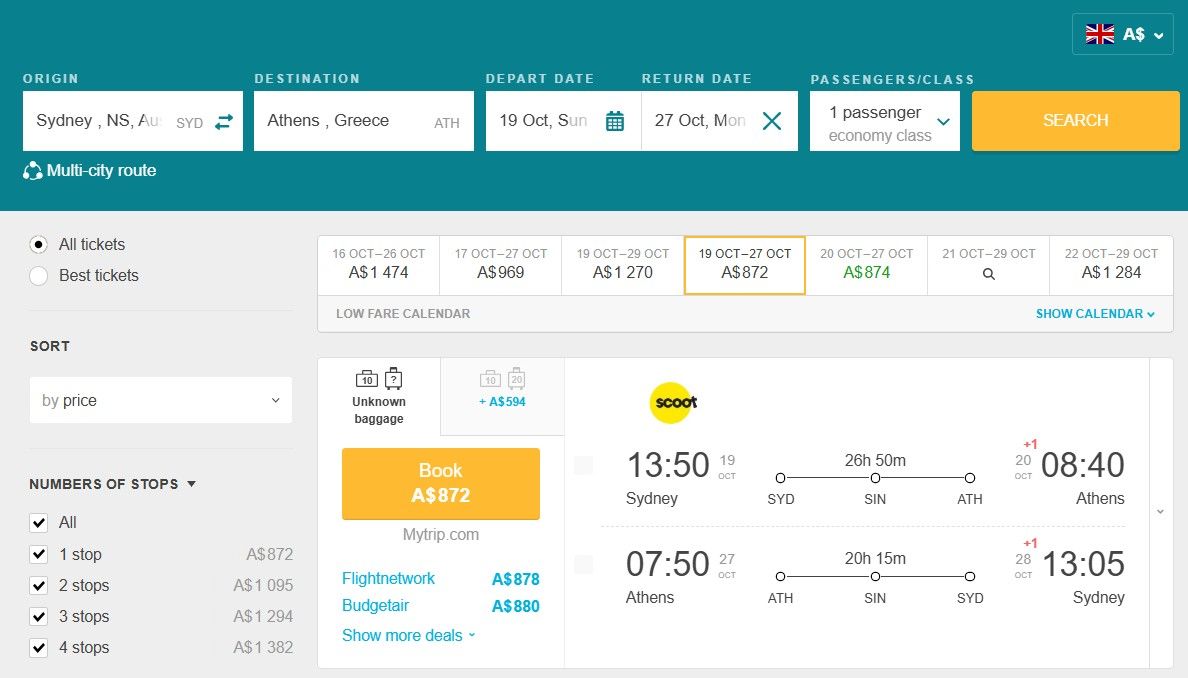Click the Mytrip.com label
Viewport: 1188px width, 678px height.
click(441, 535)
